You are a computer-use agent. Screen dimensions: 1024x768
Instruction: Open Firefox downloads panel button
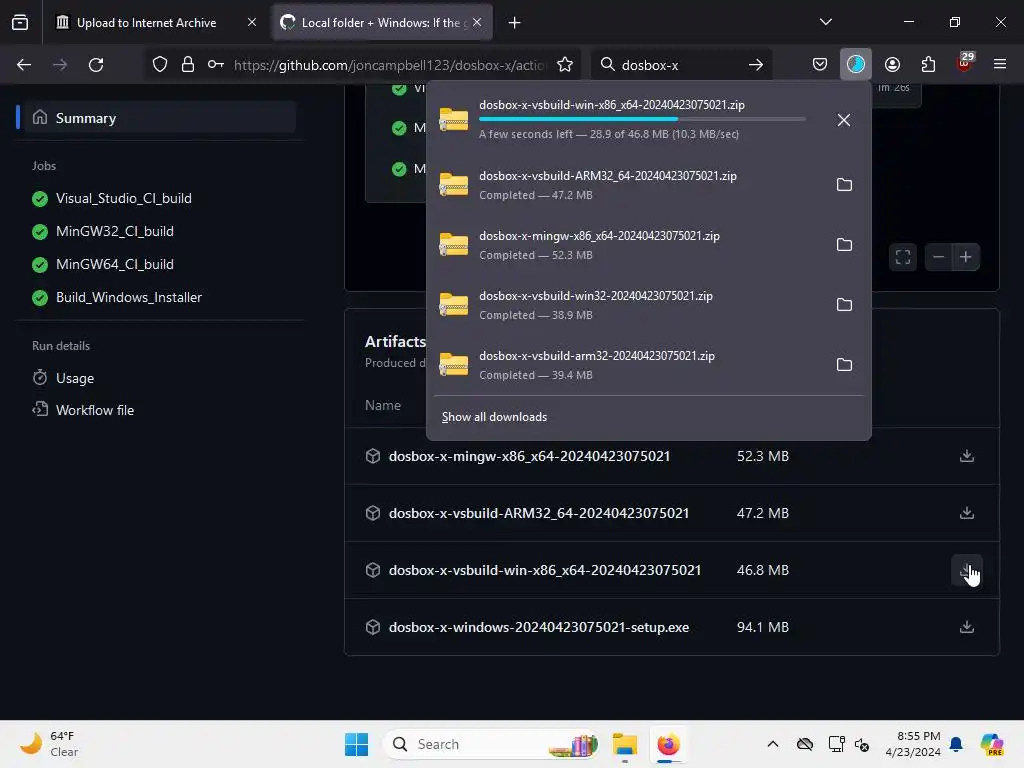(856, 65)
